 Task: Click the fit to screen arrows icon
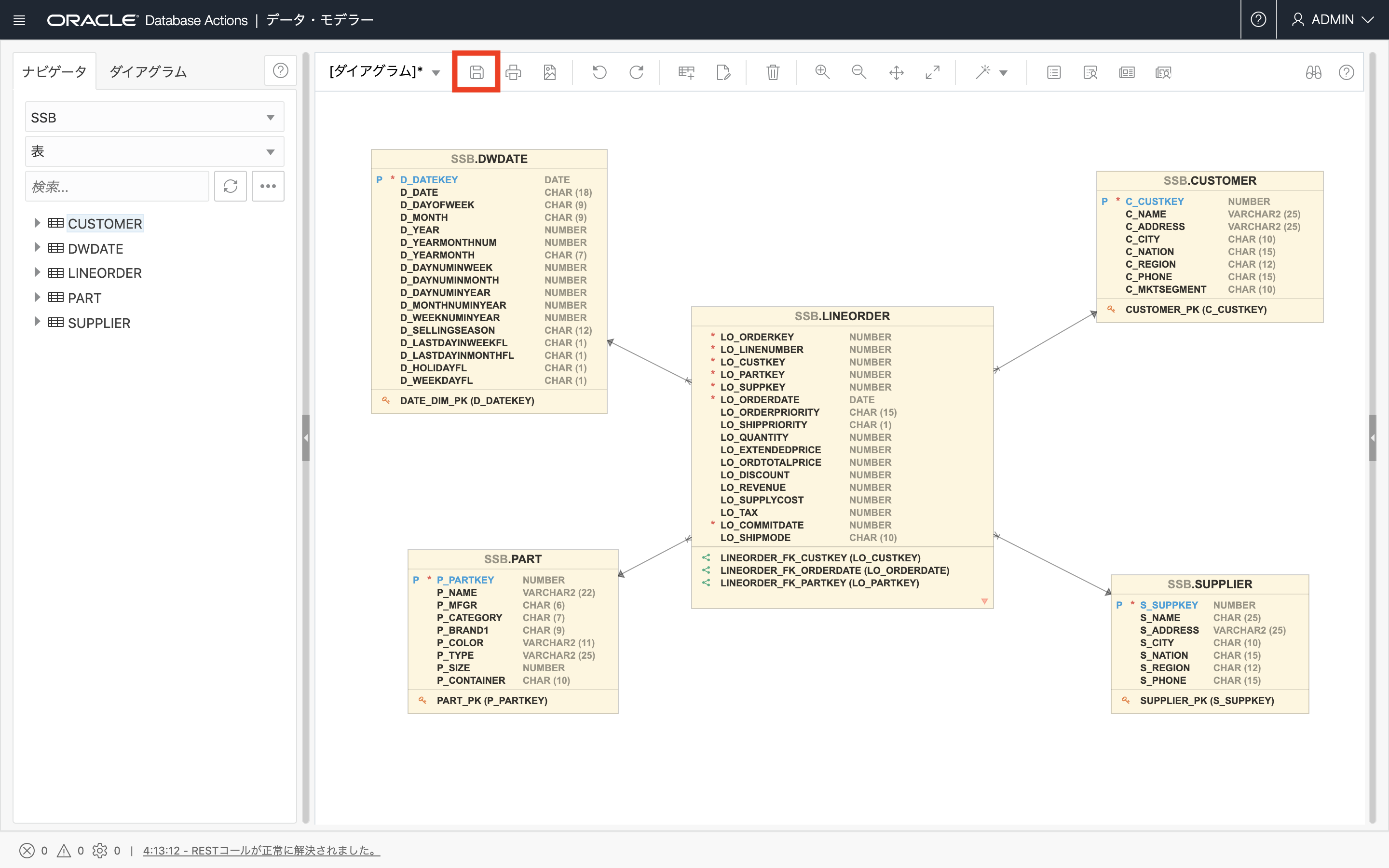pyautogui.click(x=932, y=72)
